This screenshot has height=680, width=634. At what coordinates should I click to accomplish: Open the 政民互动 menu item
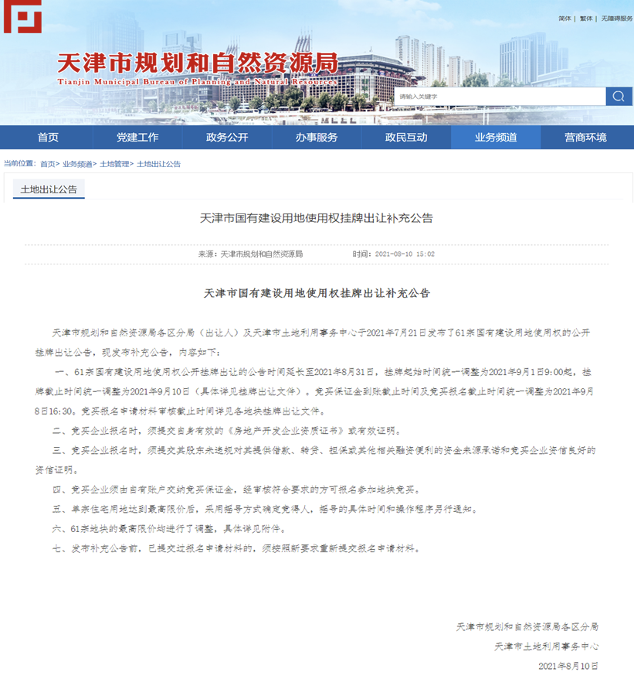[406, 137]
